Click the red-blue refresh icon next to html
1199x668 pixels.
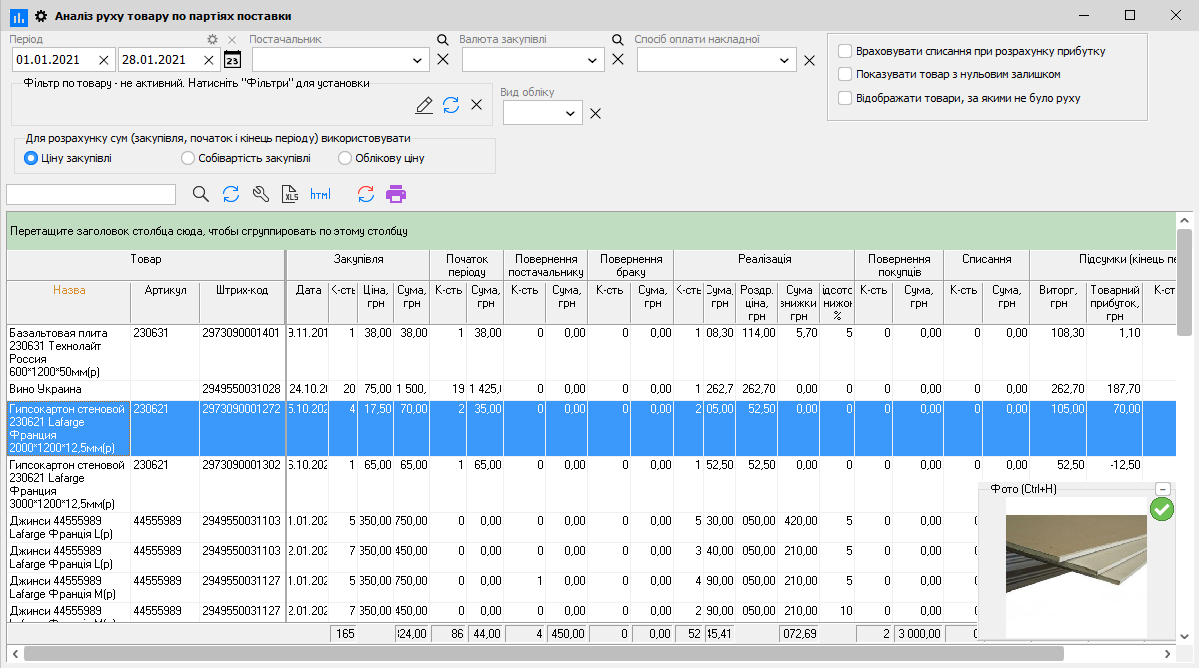366,194
